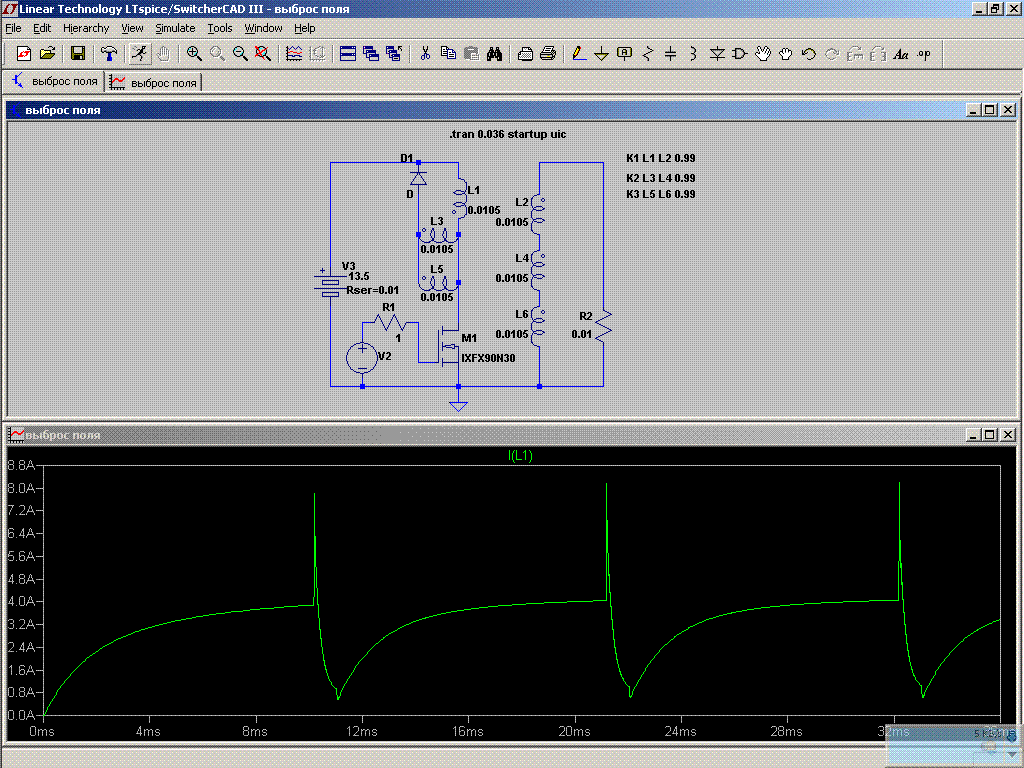Open Control Panel hammer icon
The width and height of the screenshot is (1024, 768).
click(109, 54)
